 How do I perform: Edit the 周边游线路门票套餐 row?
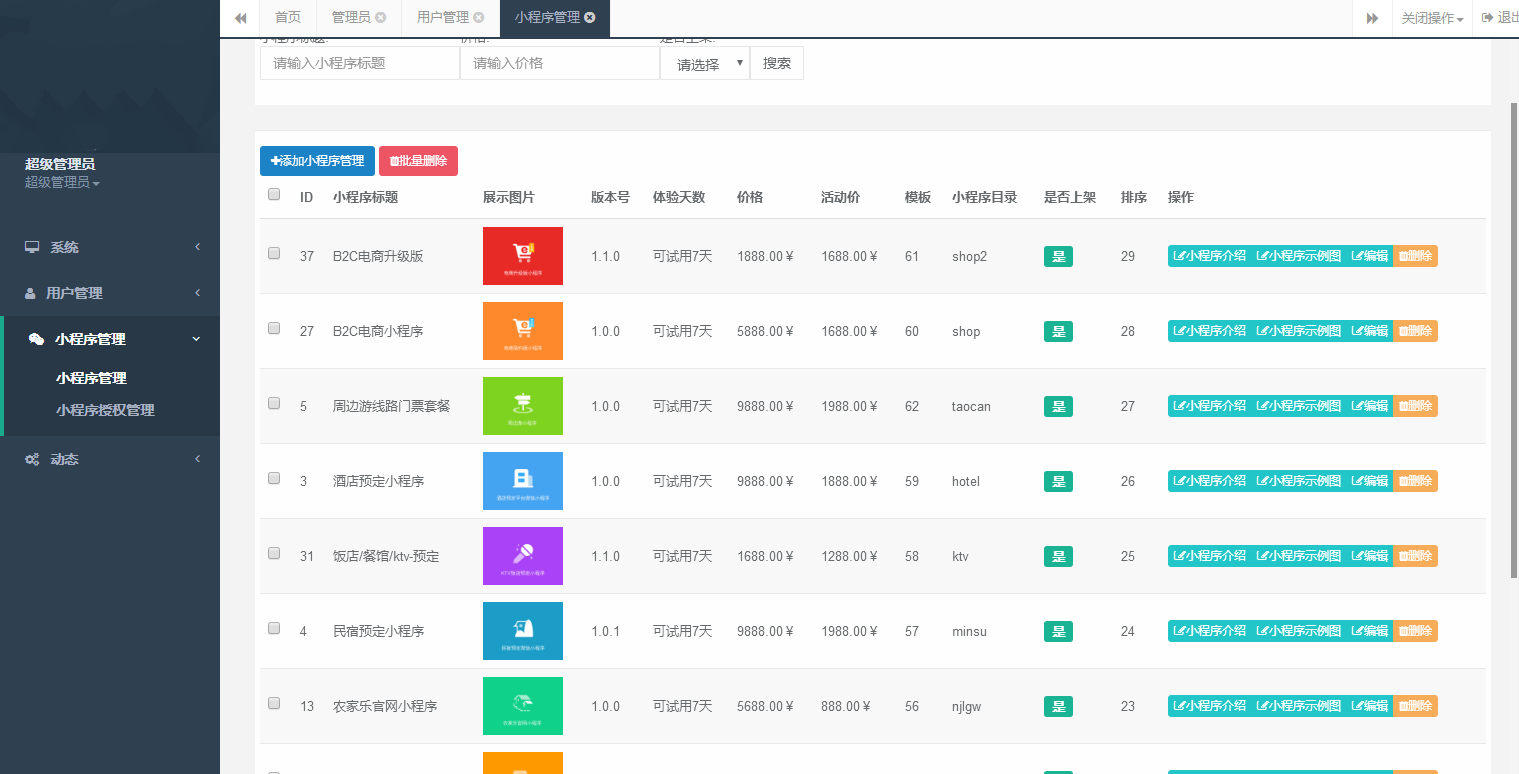1369,406
